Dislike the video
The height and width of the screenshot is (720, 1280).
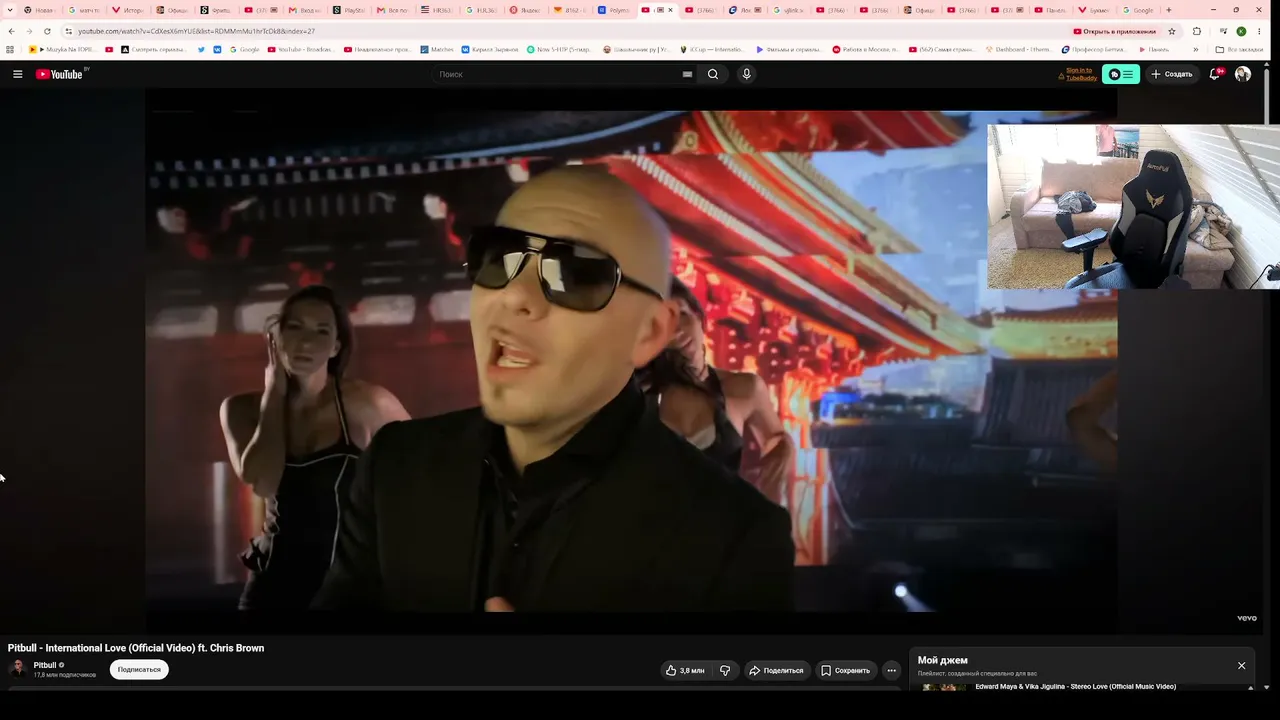pos(725,670)
